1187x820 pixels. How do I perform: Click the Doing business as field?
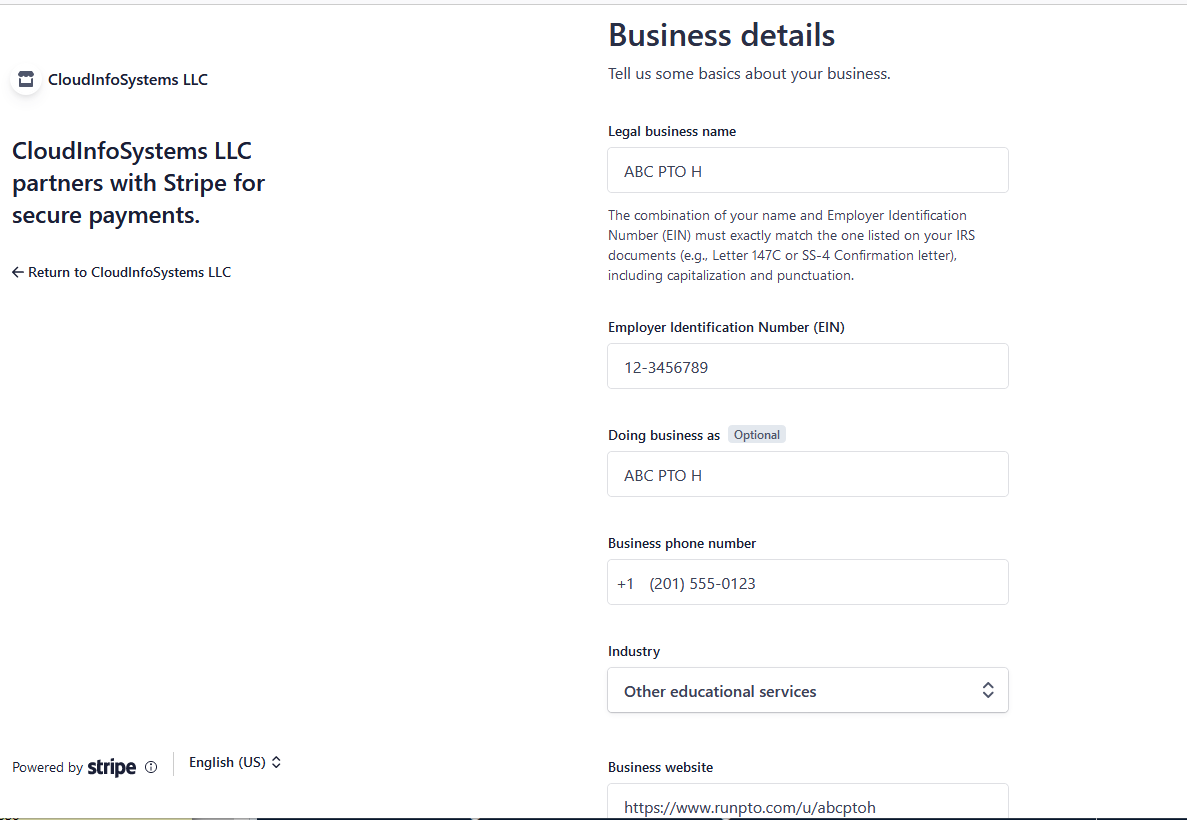(x=808, y=474)
